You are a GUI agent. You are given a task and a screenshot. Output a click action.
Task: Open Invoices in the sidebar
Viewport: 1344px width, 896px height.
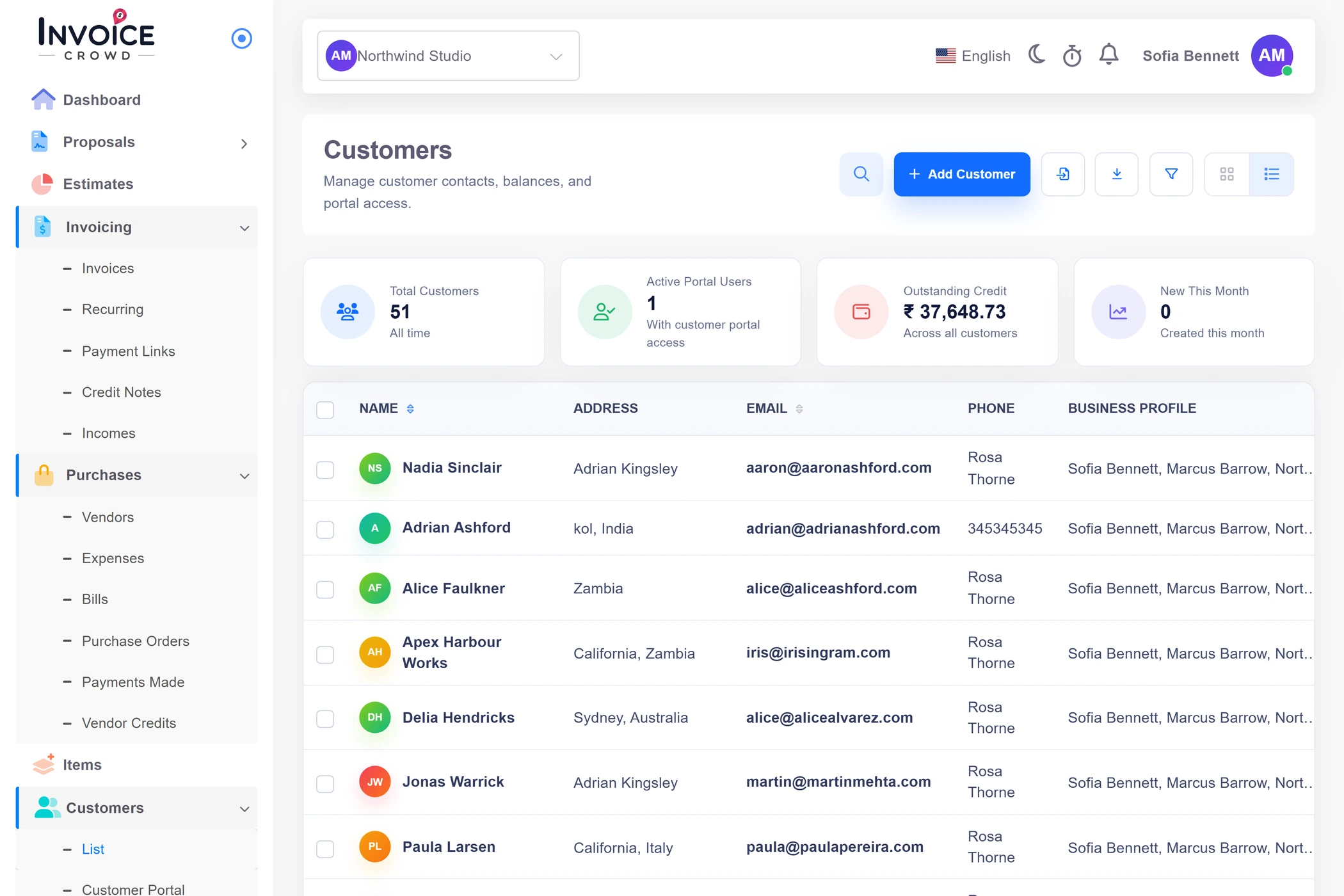point(108,268)
